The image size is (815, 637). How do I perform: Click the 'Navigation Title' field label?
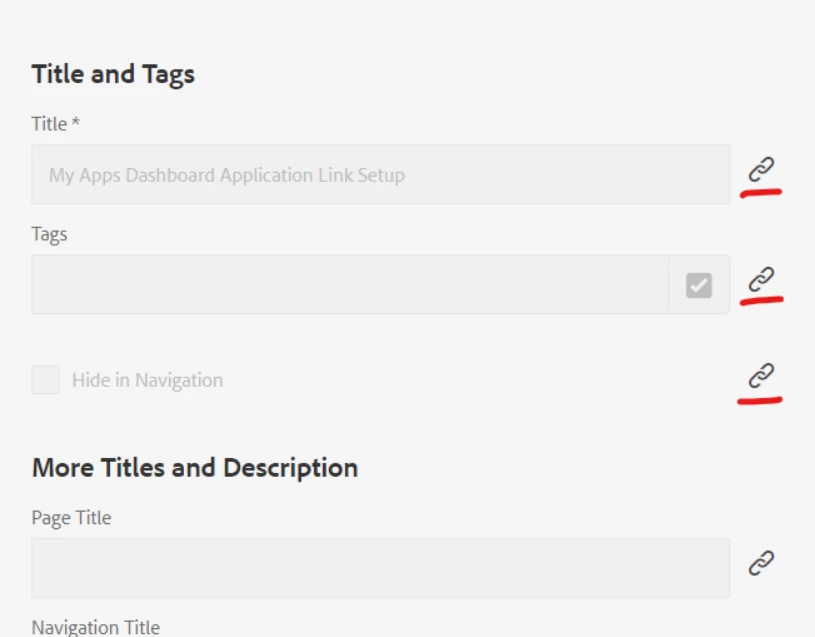click(95, 627)
